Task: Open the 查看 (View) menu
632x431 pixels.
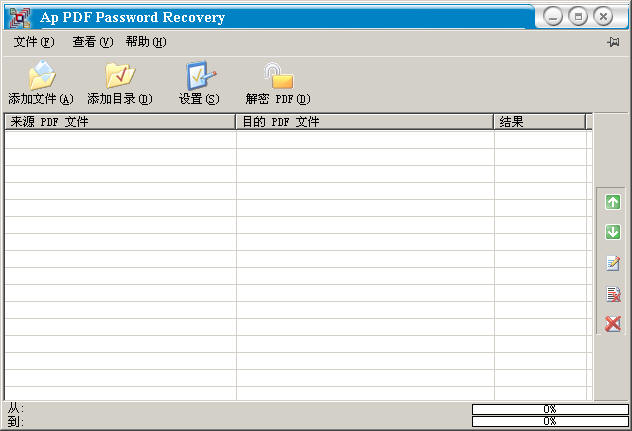Action: (x=92, y=42)
